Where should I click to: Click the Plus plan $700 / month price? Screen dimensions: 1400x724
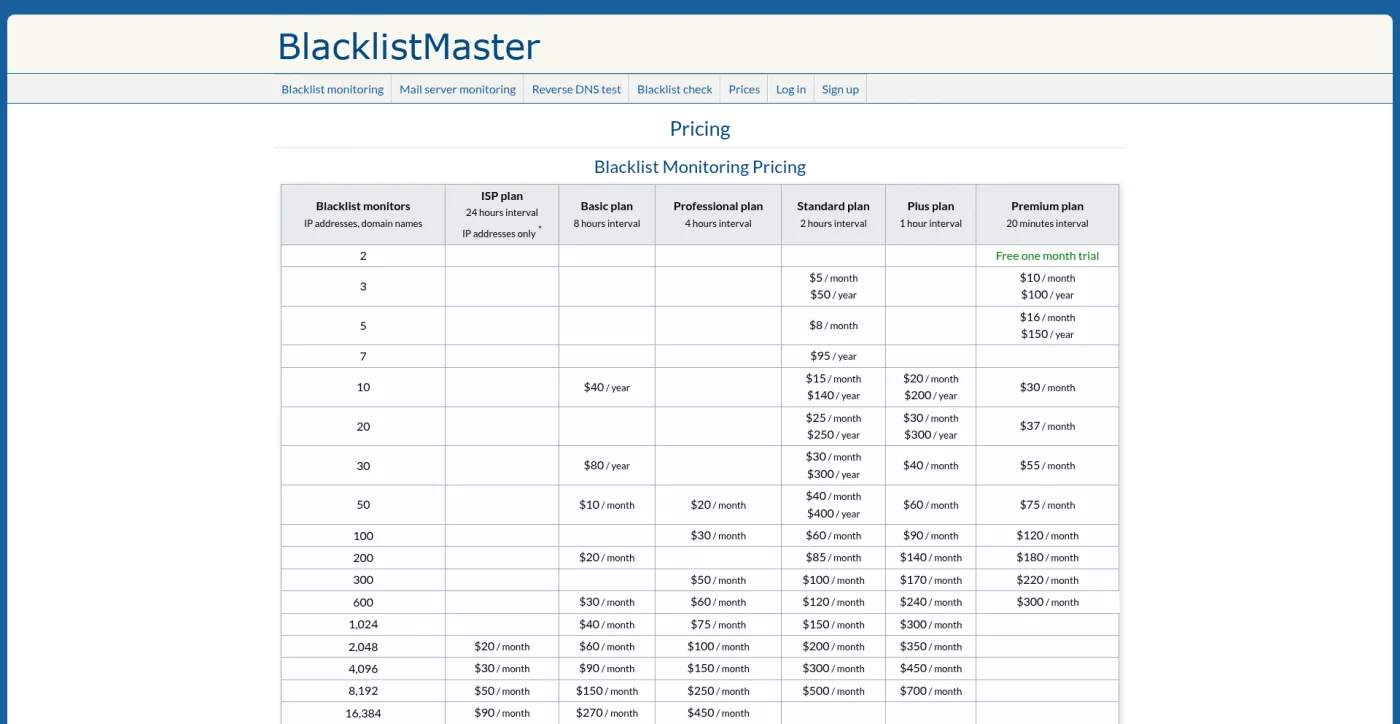coord(930,691)
